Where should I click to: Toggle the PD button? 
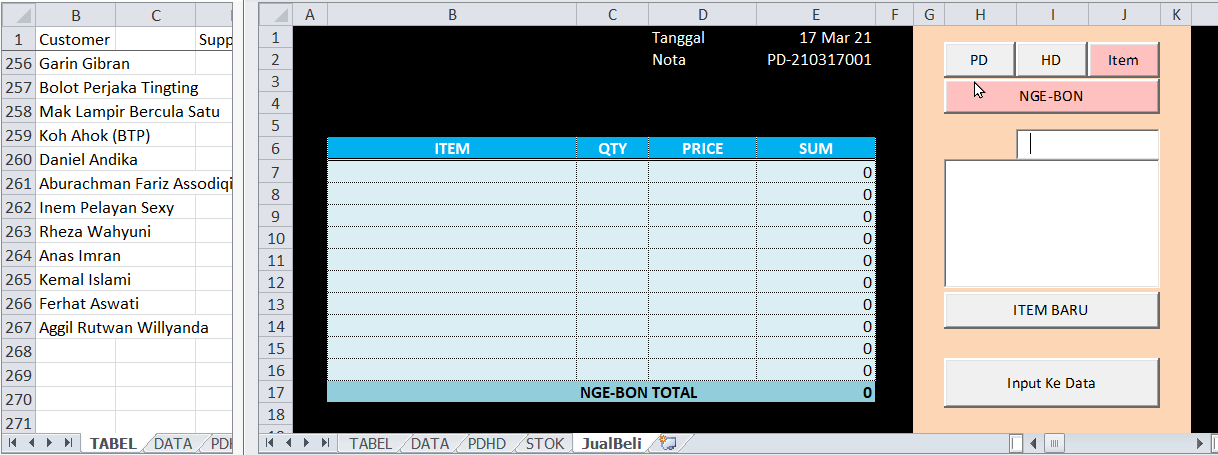979,60
